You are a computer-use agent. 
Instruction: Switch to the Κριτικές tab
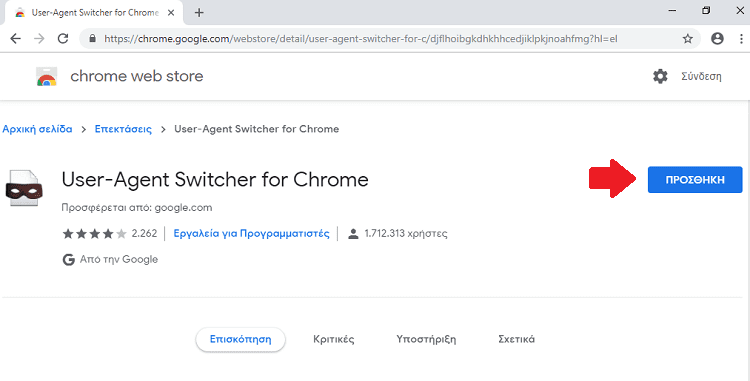tap(333, 339)
